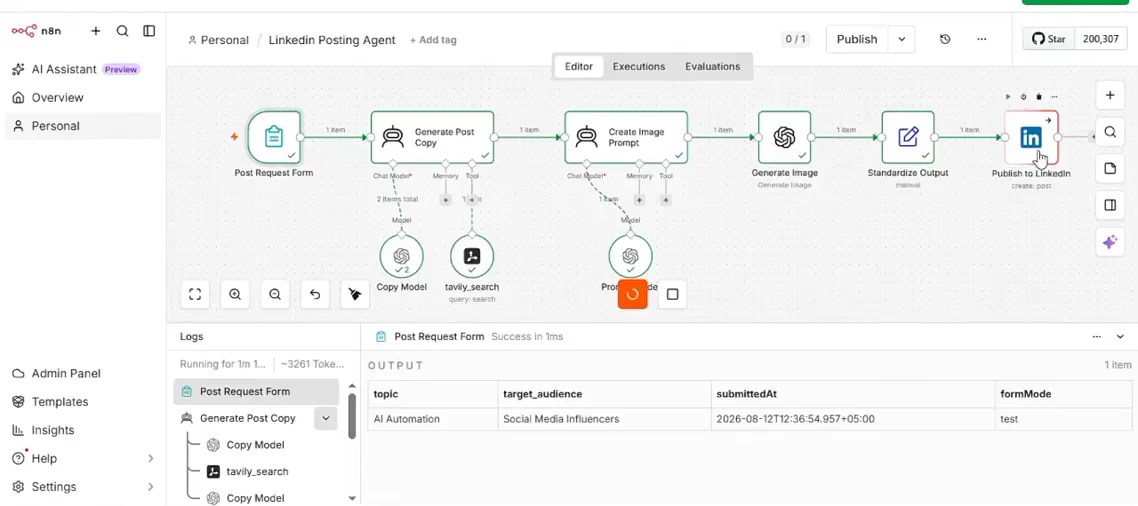
Task: Click the 'AI Automation' topic cell
Action: (x=433, y=419)
